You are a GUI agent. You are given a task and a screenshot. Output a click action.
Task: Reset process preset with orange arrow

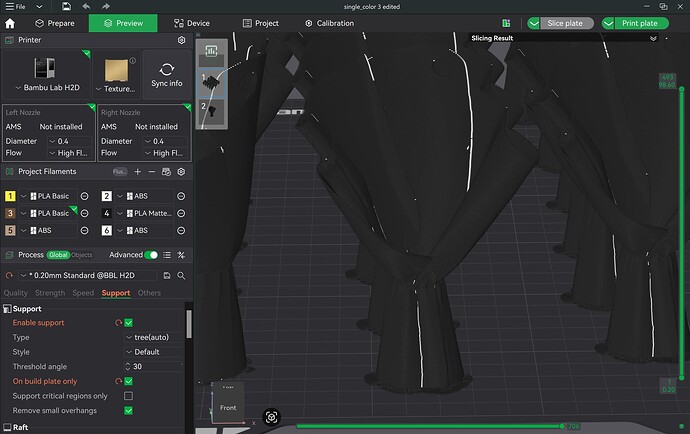[x=9, y=276]
